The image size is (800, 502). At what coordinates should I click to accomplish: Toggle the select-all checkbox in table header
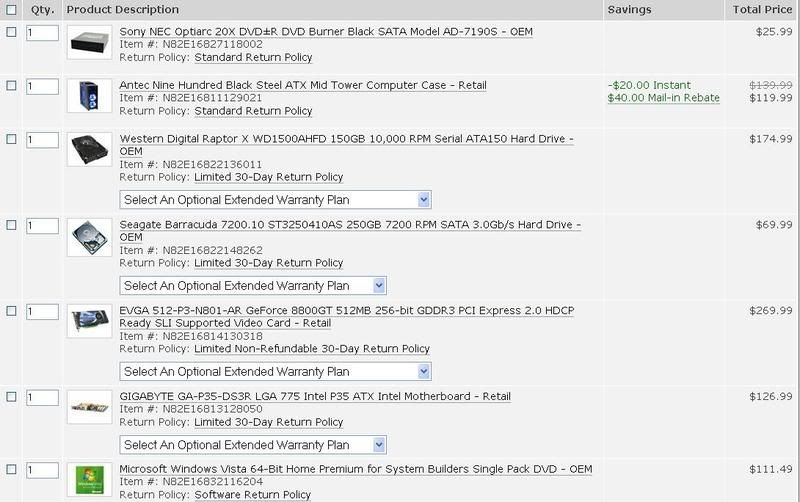pos(11,10)
